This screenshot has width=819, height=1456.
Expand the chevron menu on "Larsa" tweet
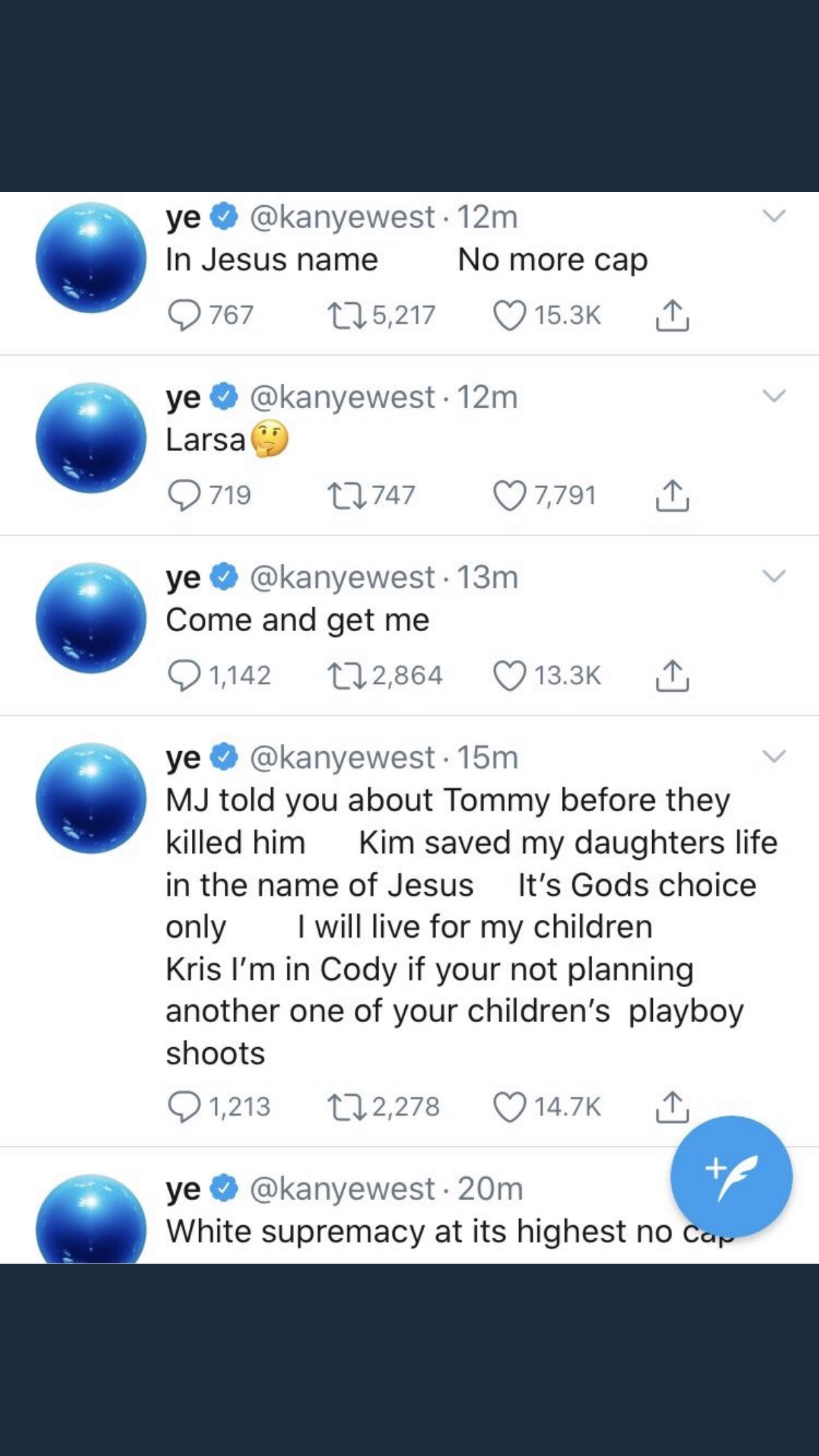coord(773,396)
